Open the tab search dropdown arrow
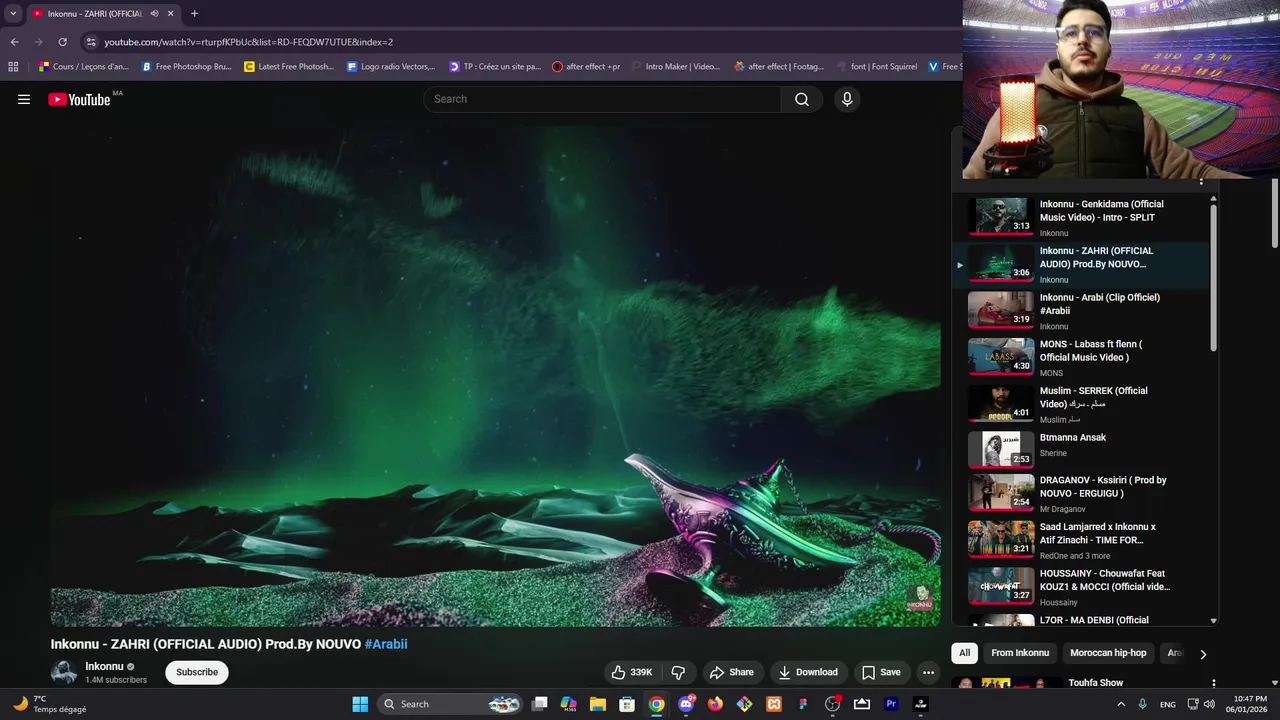This screenshot has width=1280, height=720. tap(13, 14)
